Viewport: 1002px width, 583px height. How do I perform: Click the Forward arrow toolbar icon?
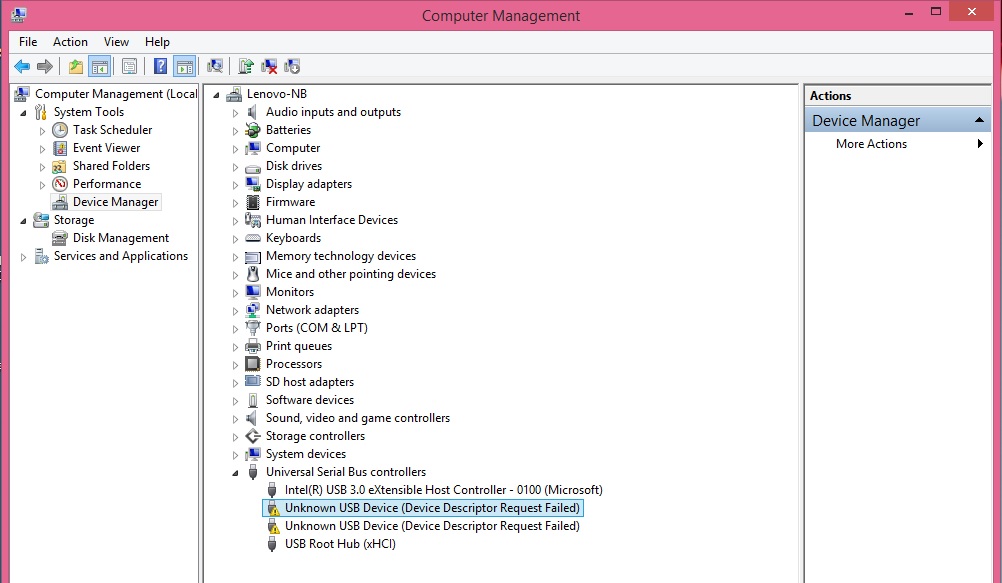coord(45,66)
